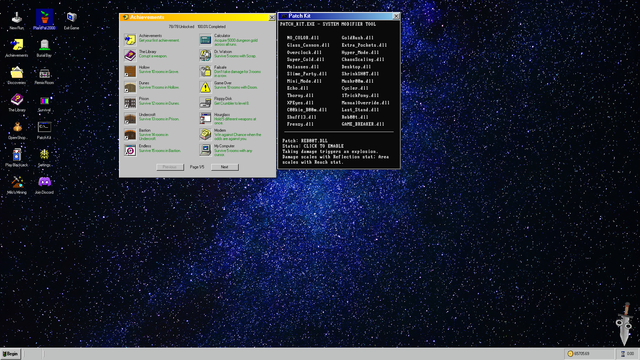Toggle the Molasses.dll patch
640x360 pixels.
pos(303,67)
